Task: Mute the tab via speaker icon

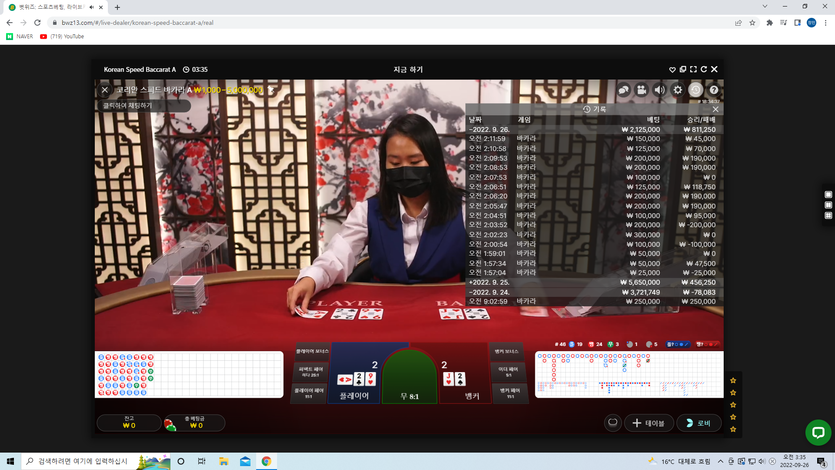Action: point(92,7)
